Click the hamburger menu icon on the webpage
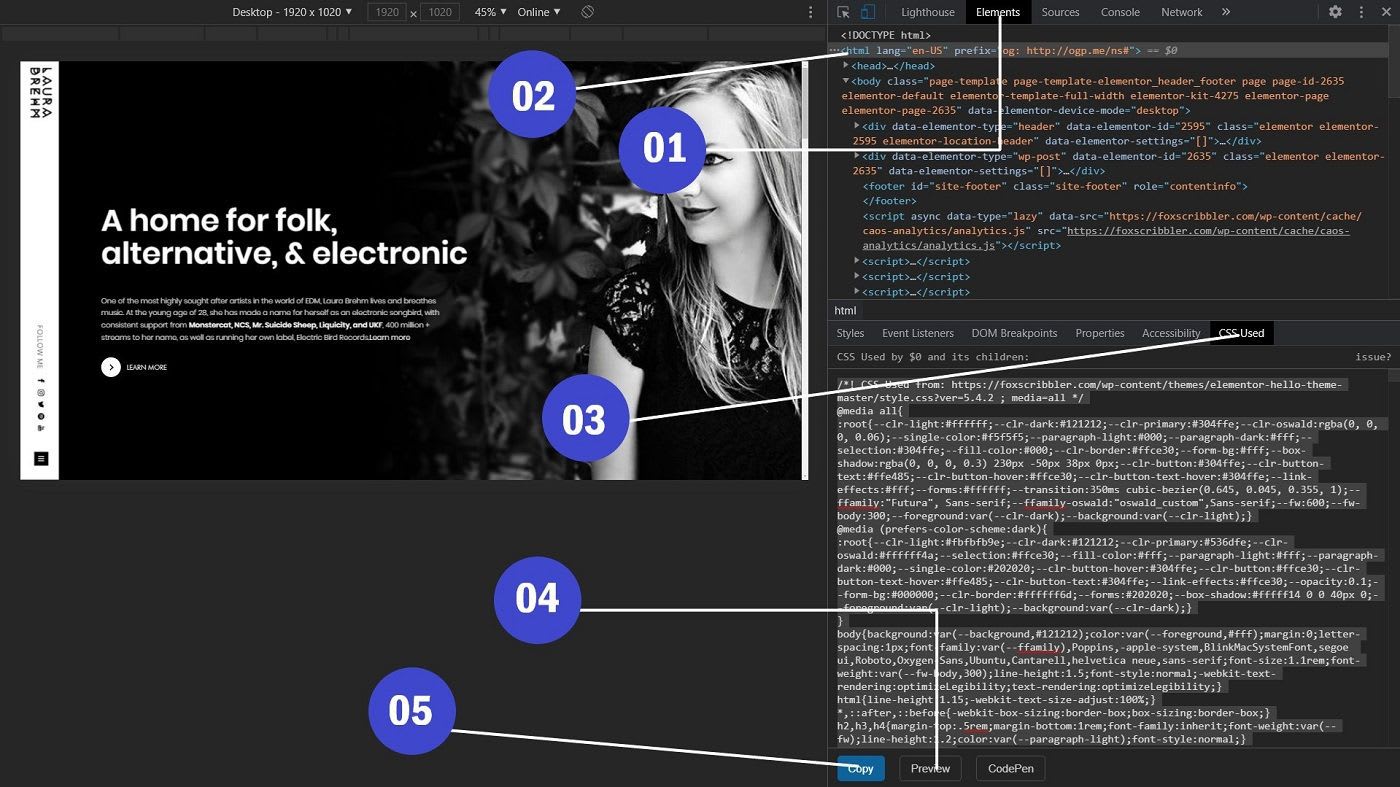Image resolution: width=1400 pixels, height=787 pixels. point(41,458)
